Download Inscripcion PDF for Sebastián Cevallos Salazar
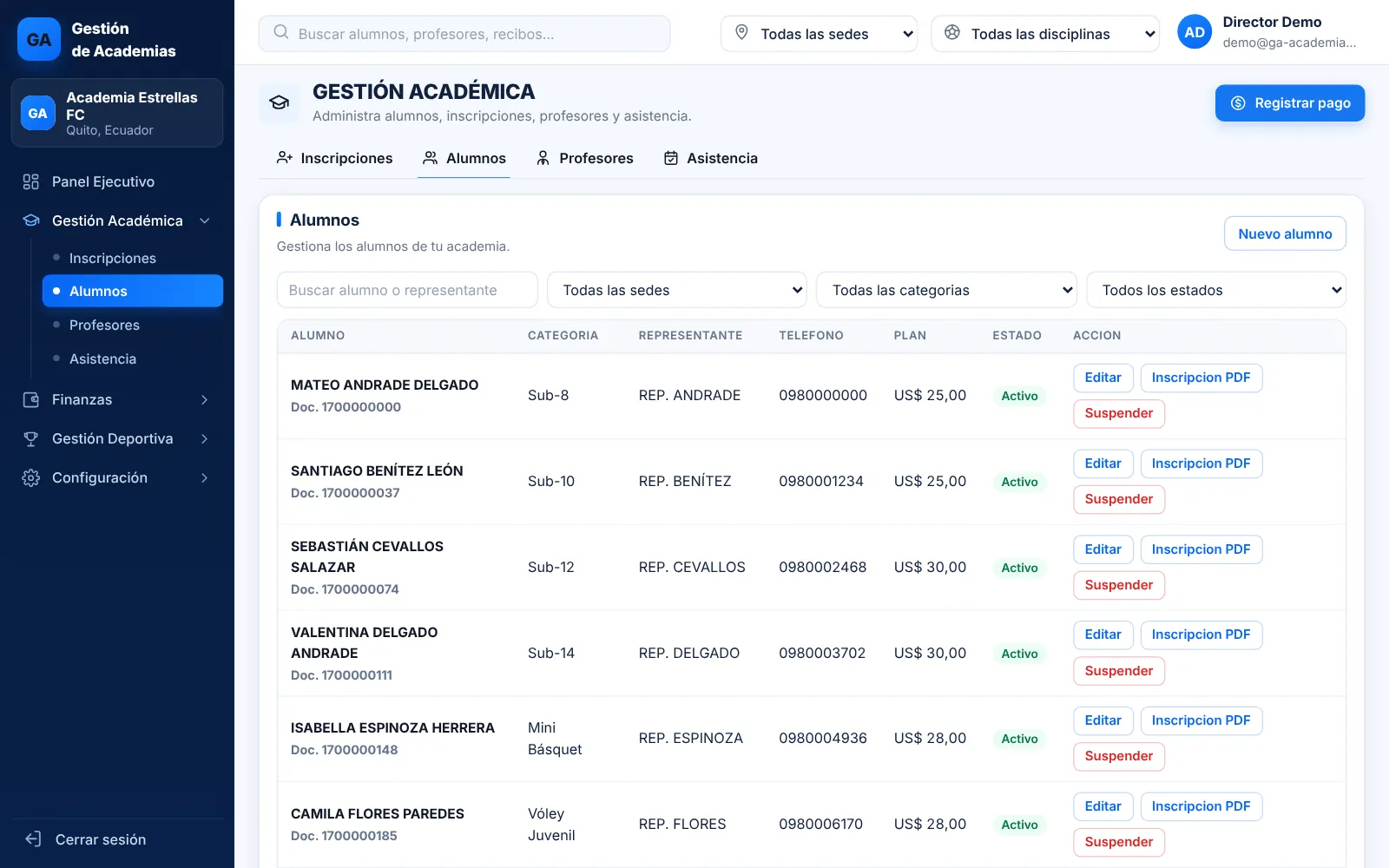 [x=1201, y=549]
